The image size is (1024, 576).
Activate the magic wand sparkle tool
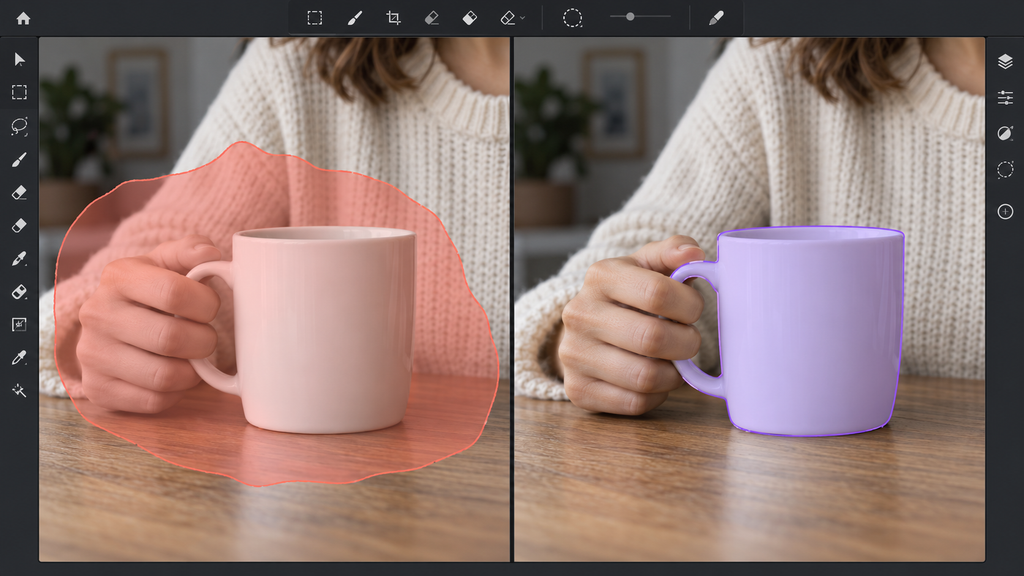click(x=19, y=391)
